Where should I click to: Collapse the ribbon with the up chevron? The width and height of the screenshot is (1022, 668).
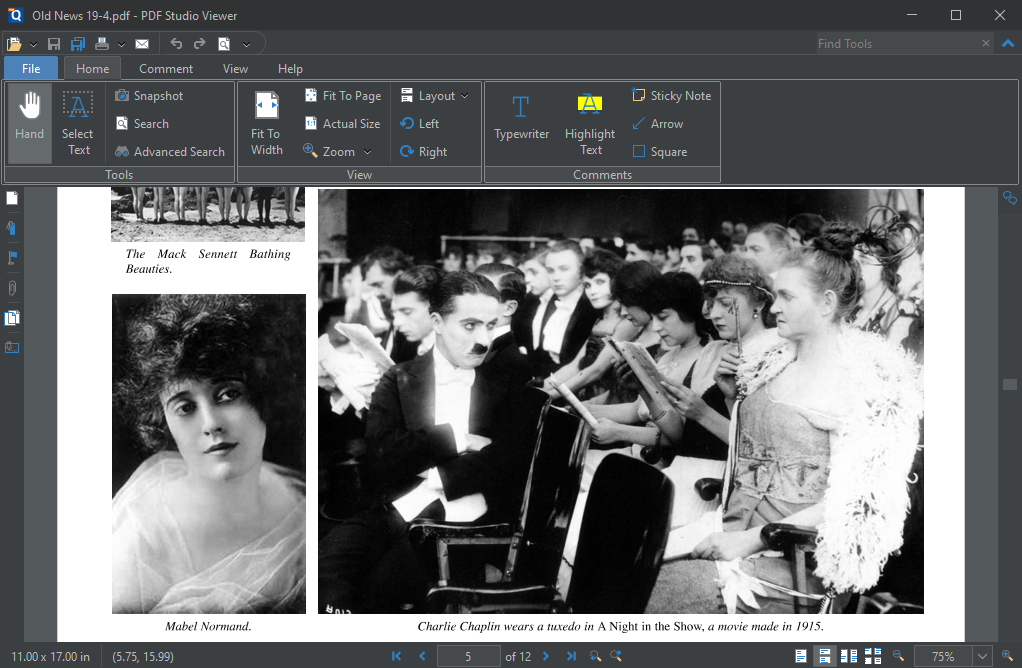(x=1008, y=44)
